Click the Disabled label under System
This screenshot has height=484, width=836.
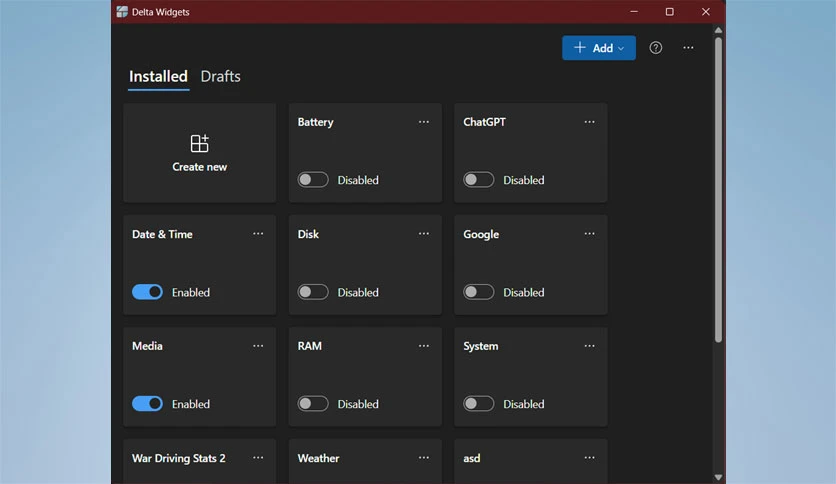point(524,404)
